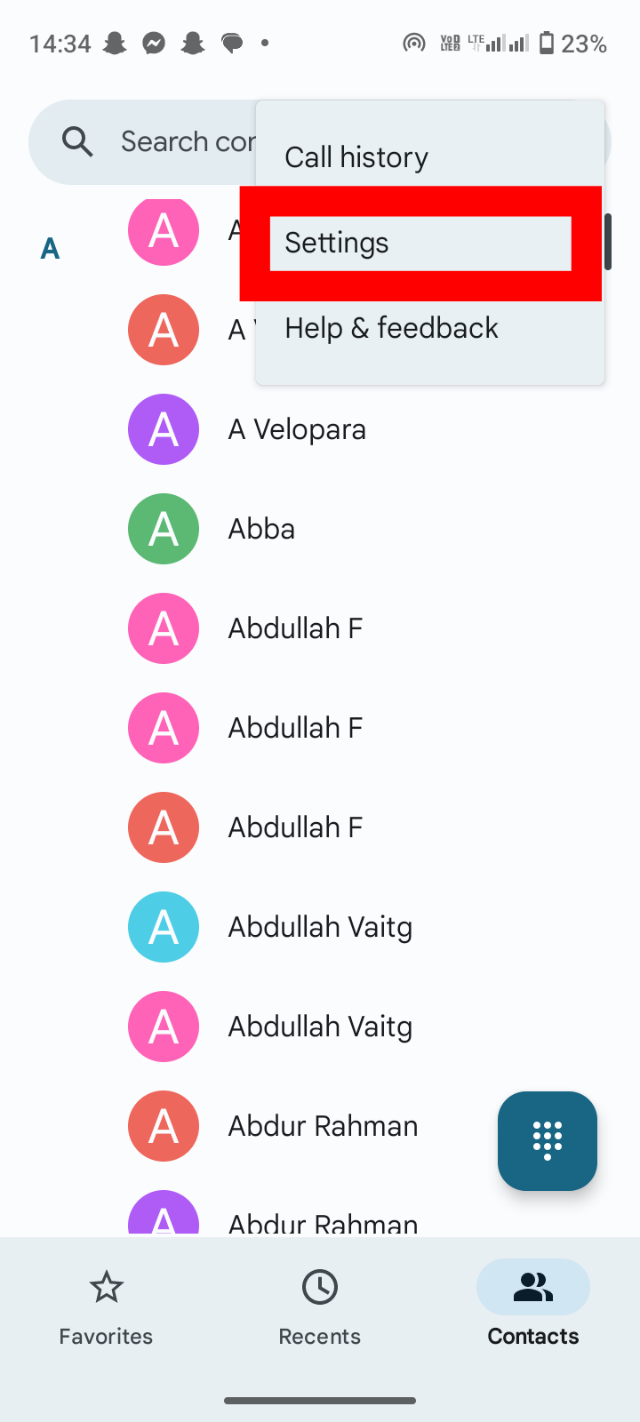Choose Help & feedback menu entry
The width and height of the screenshot is (640, 1422).
[391, 328]
